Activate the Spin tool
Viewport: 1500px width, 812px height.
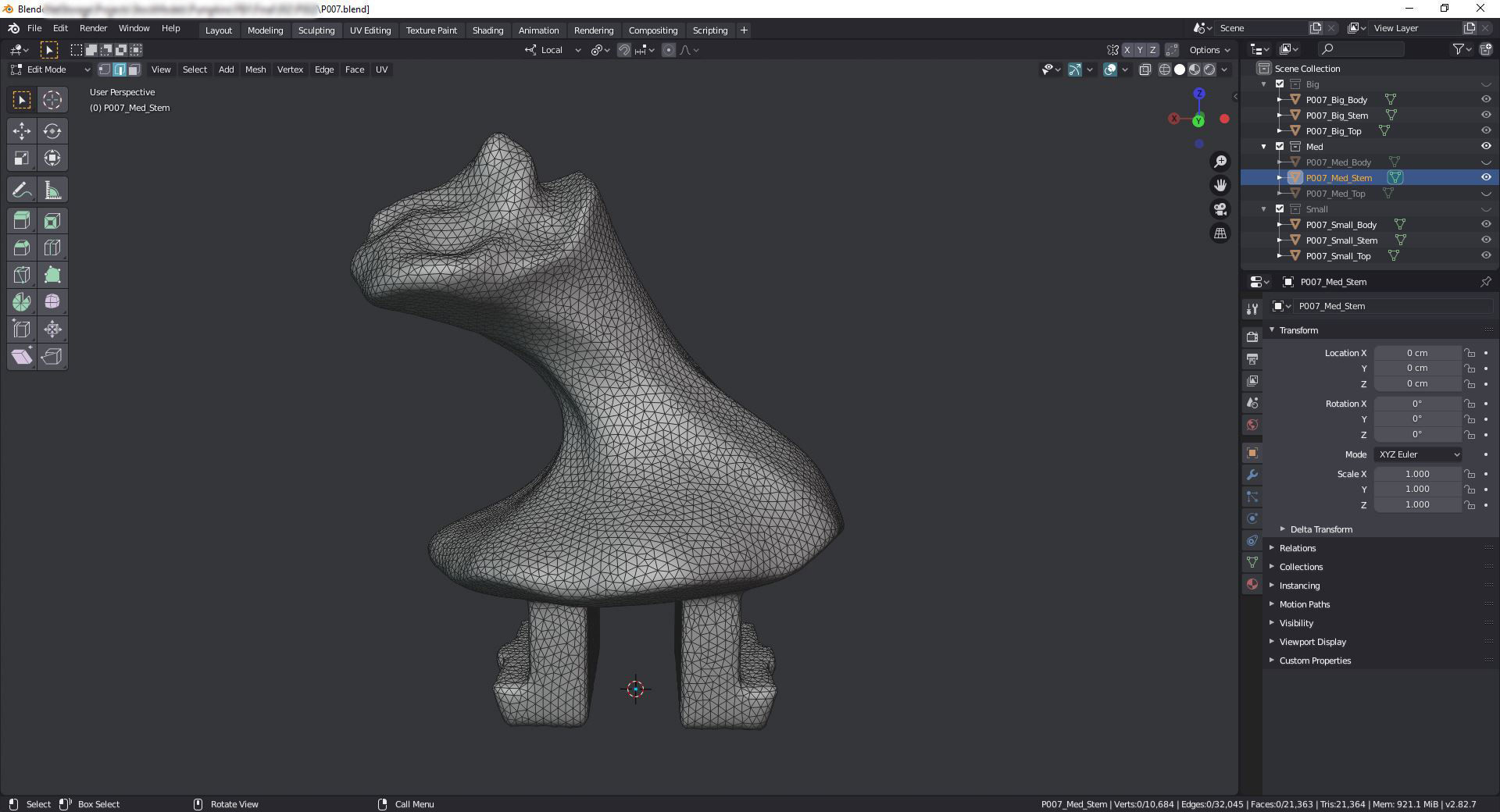pos(22,302)
